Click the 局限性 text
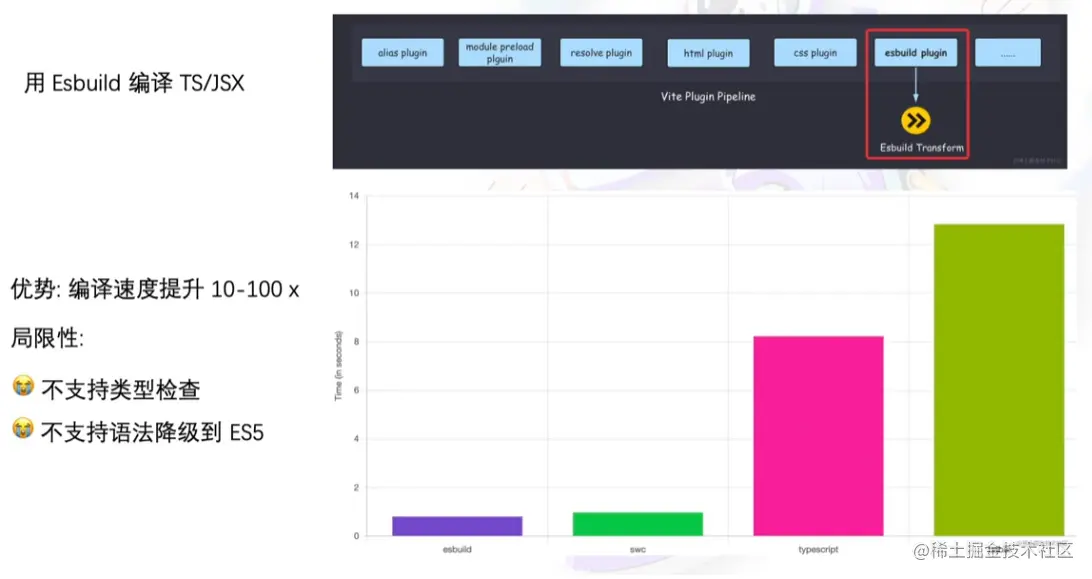The height and width of the screenshot is (579, 1092). (x=47, y=339)
